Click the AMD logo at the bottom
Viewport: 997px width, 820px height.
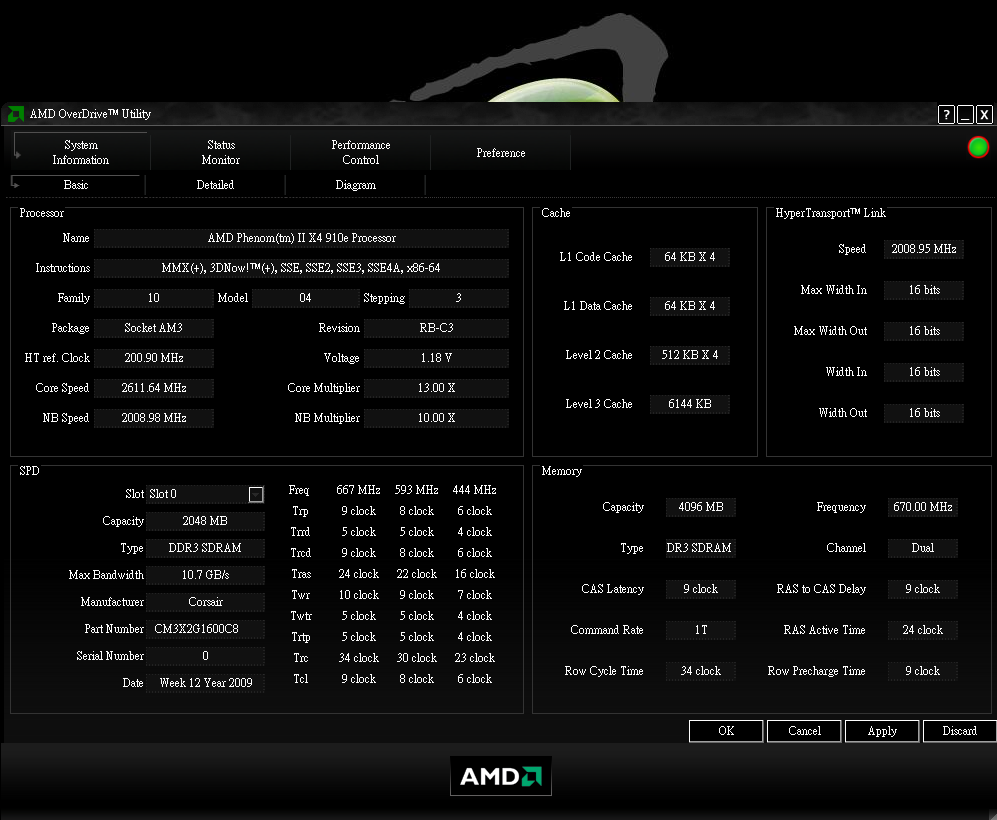coord(501,776)
